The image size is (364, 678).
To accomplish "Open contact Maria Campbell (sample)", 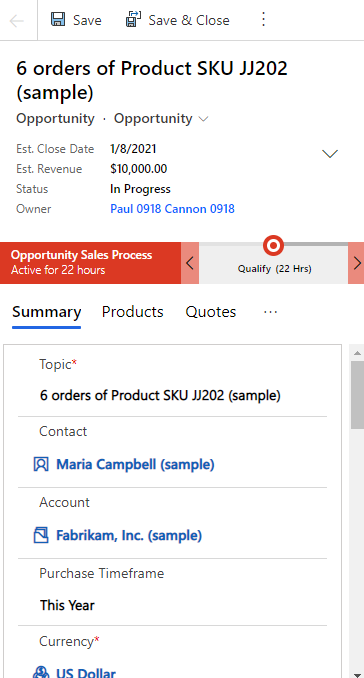I will 135,464.
